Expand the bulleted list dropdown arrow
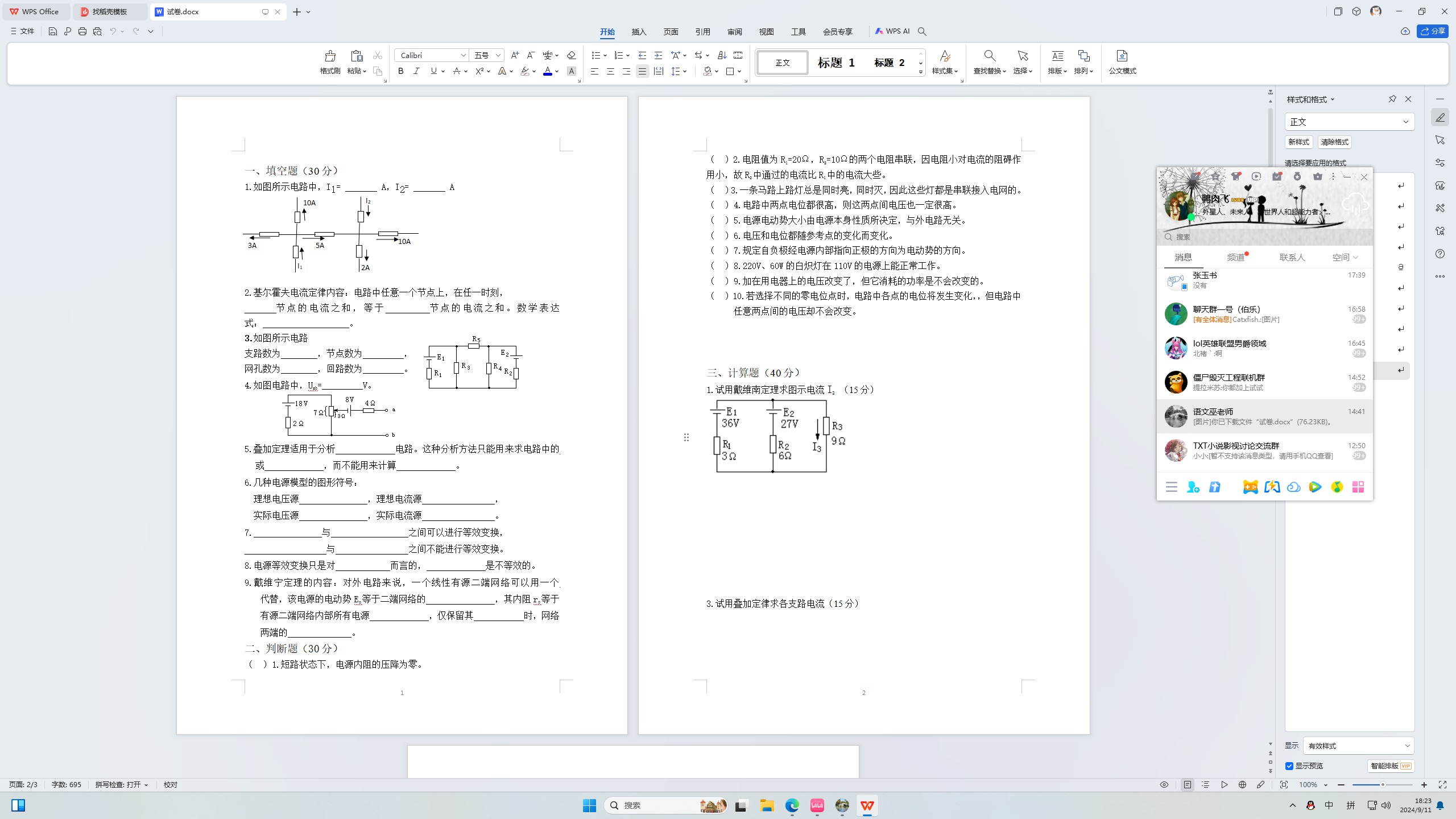 tap(605, 55)
